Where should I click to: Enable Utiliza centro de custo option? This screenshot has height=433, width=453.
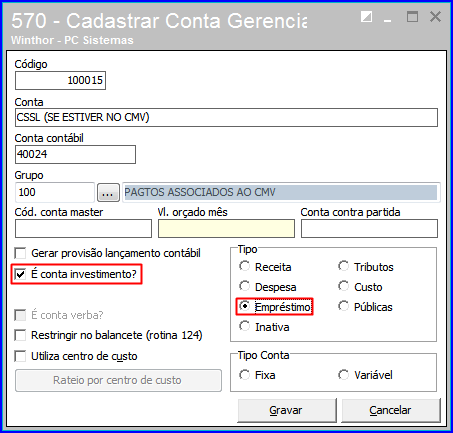[x=20, y=356]
